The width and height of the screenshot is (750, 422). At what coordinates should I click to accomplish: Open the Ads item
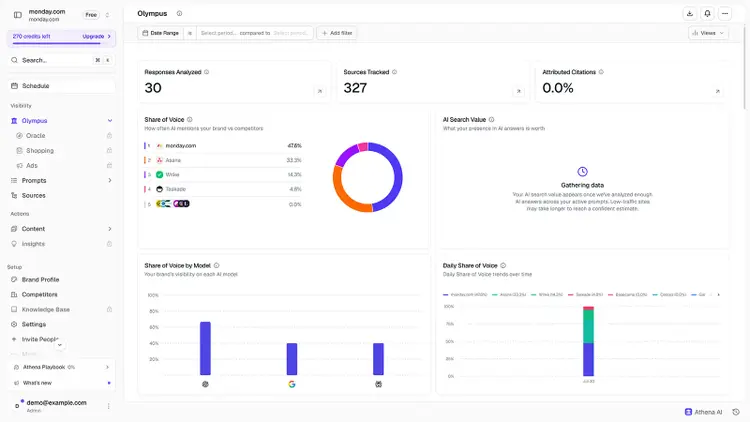[32, 166]
